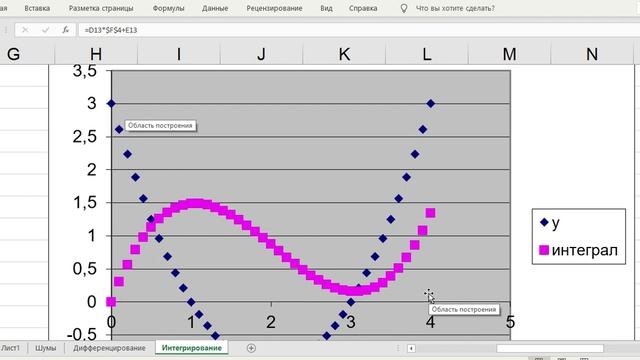Open the Вставка ribbon tab
The image size is (640, 360).
[x=37, y=8]
